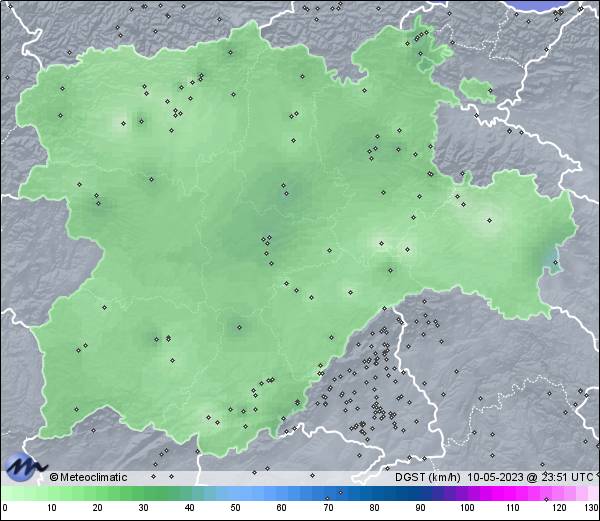Click scale label 130

[x=592, y=508]
